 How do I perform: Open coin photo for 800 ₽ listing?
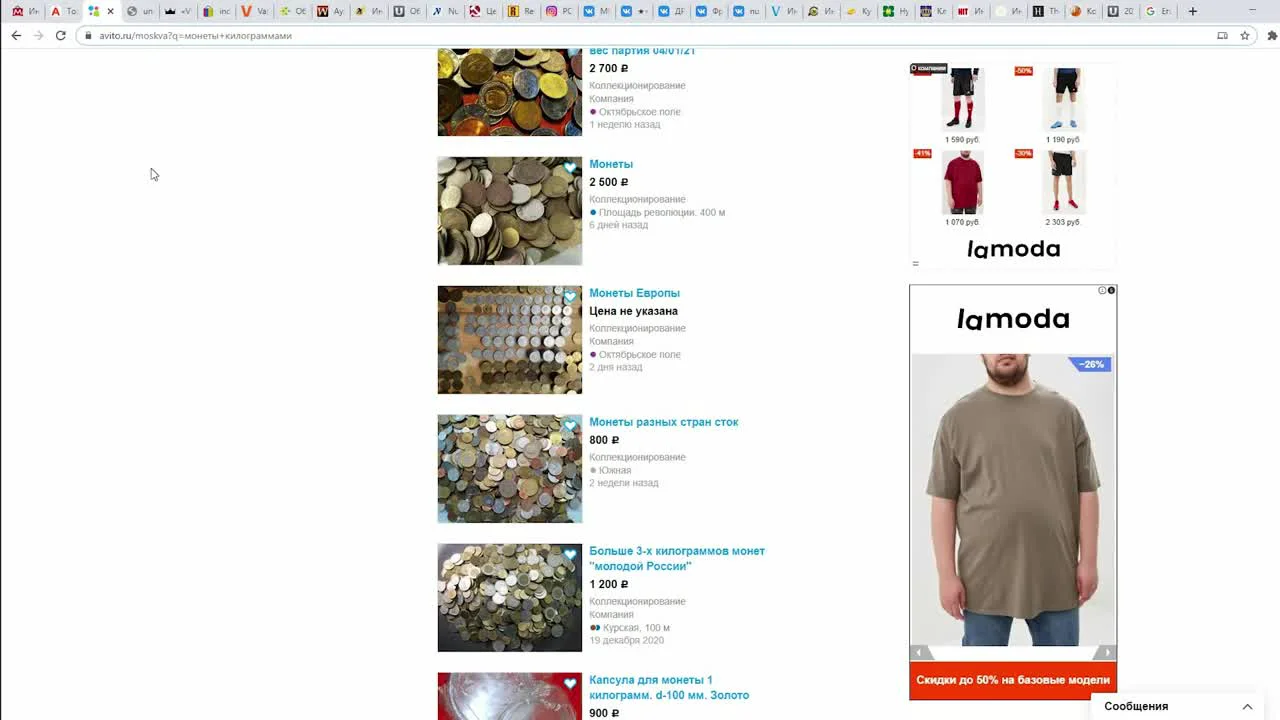pos(509,469)
